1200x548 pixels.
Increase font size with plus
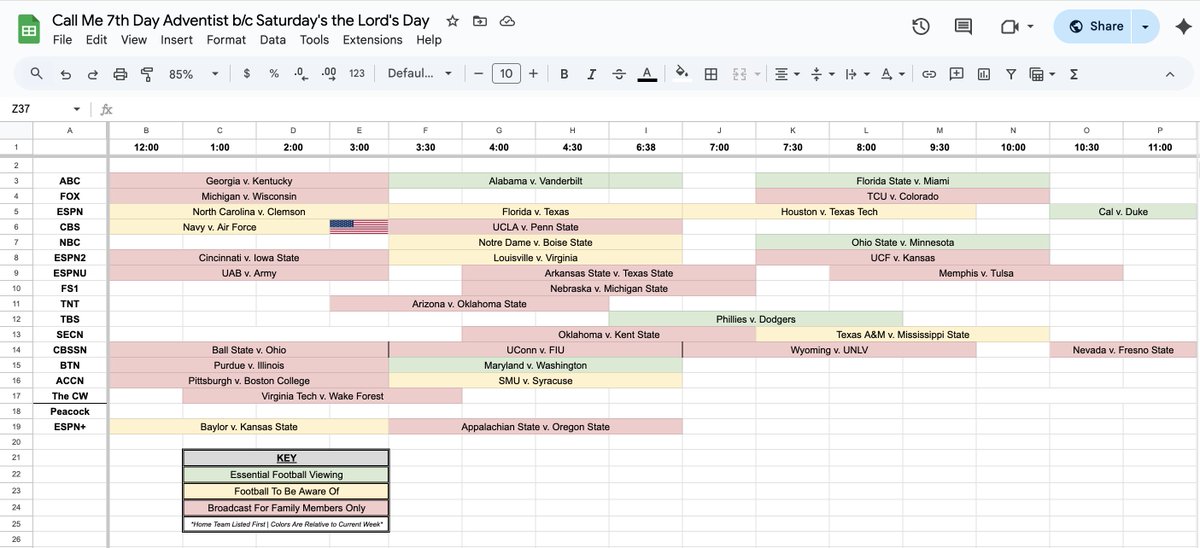(x=533, y=74)
